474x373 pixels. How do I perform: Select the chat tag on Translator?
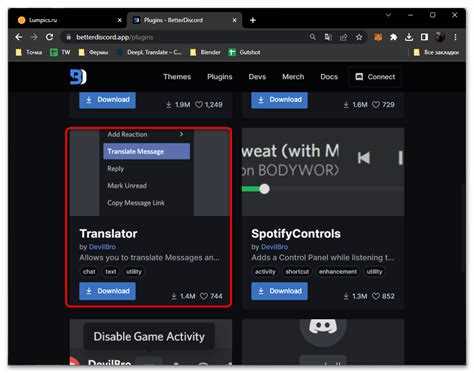(x=89, y=272)
